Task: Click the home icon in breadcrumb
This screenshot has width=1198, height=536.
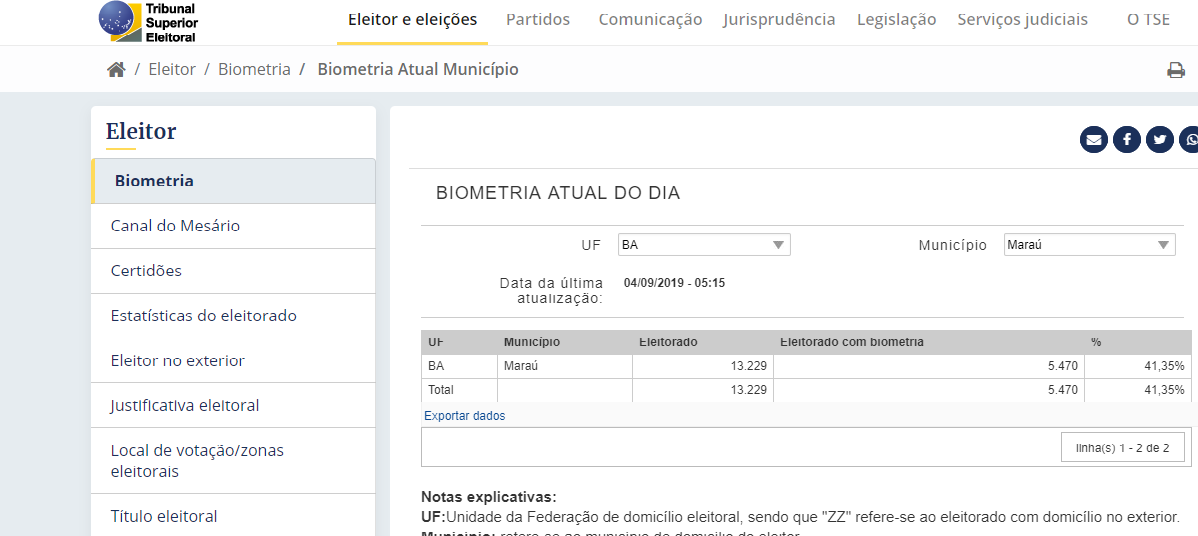Action: (116, 70)
